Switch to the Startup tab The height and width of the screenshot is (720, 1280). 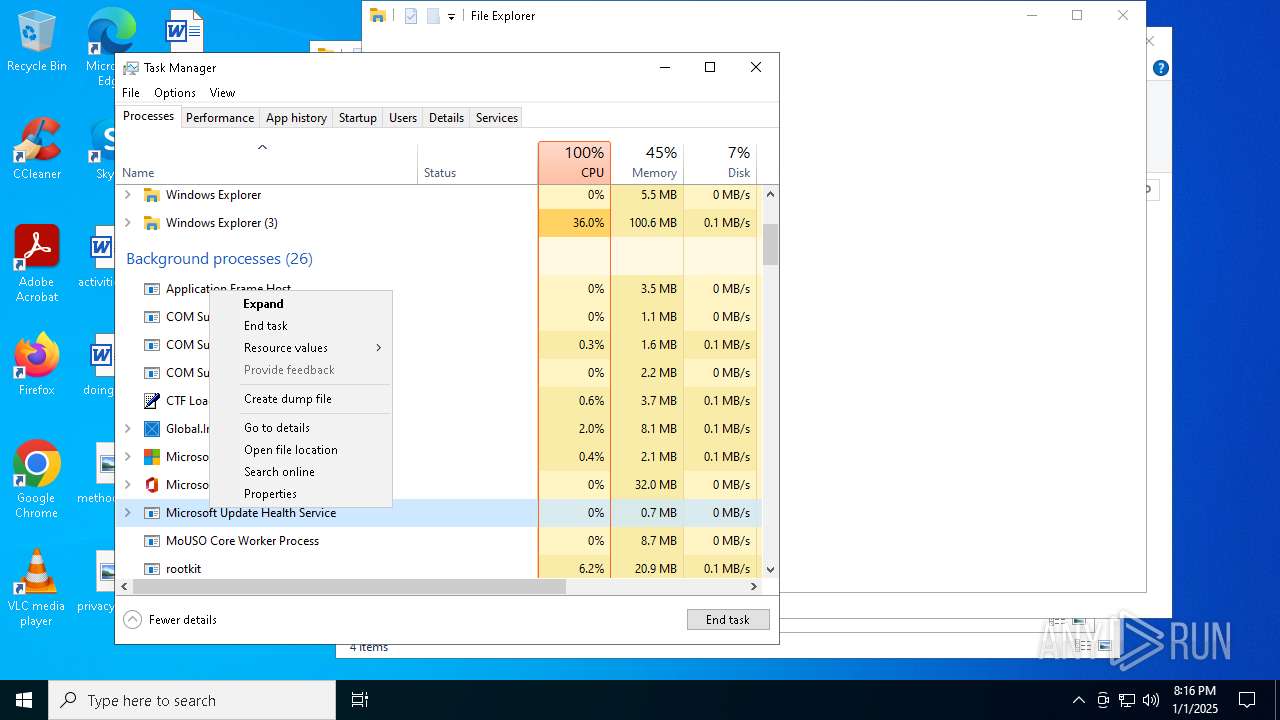pyautogui.click(x=357, y=118)
